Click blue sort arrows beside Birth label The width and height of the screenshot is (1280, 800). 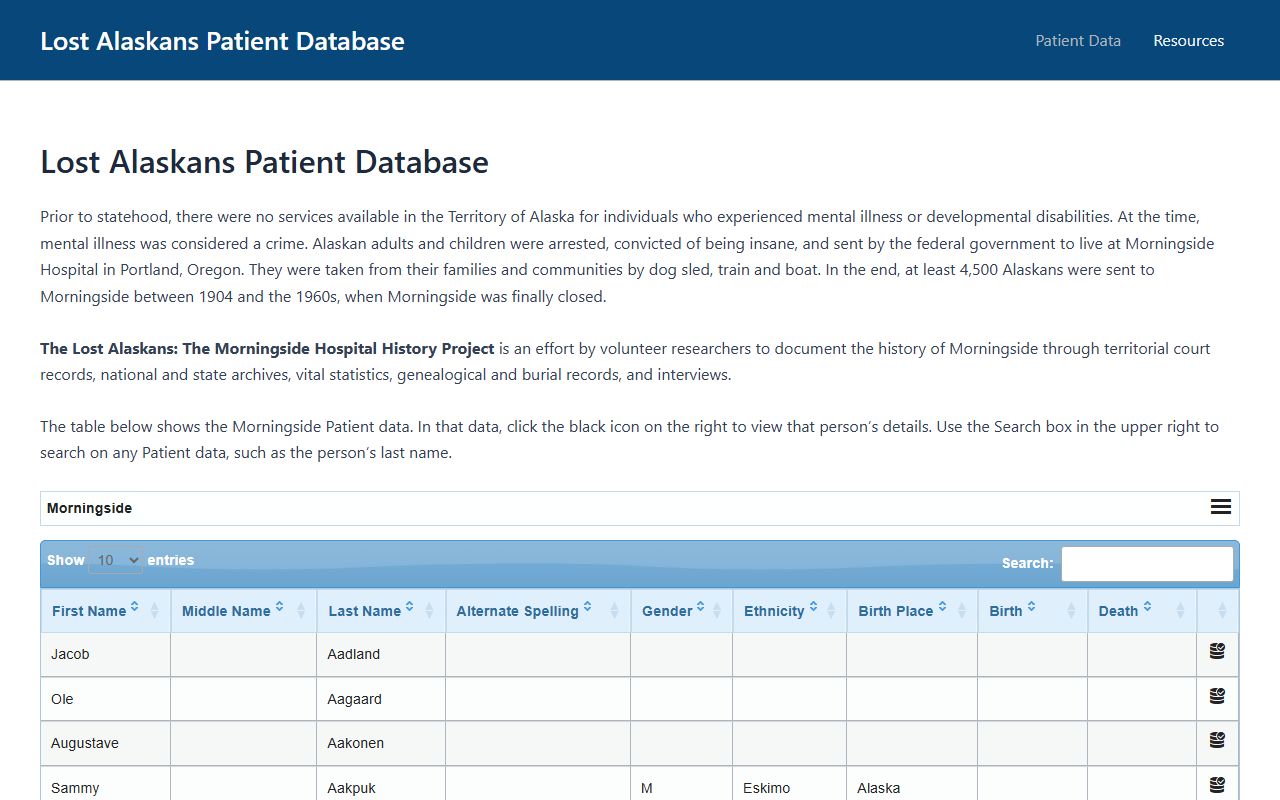point(1031,608)
